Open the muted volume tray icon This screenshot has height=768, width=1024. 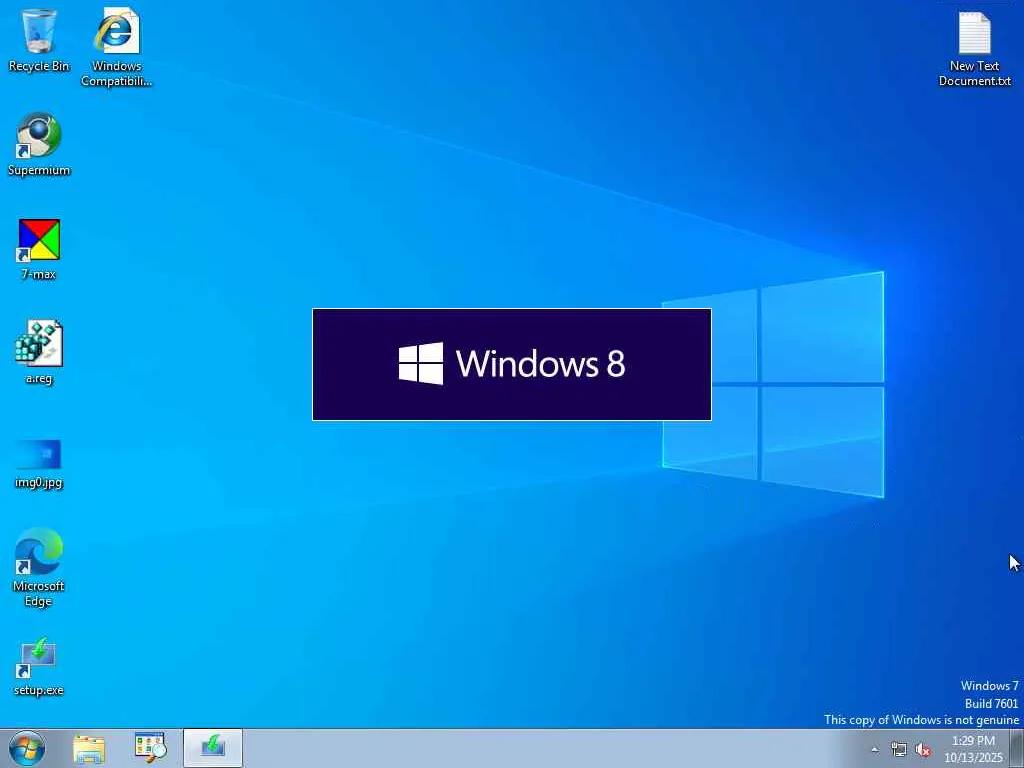(923, 750)
